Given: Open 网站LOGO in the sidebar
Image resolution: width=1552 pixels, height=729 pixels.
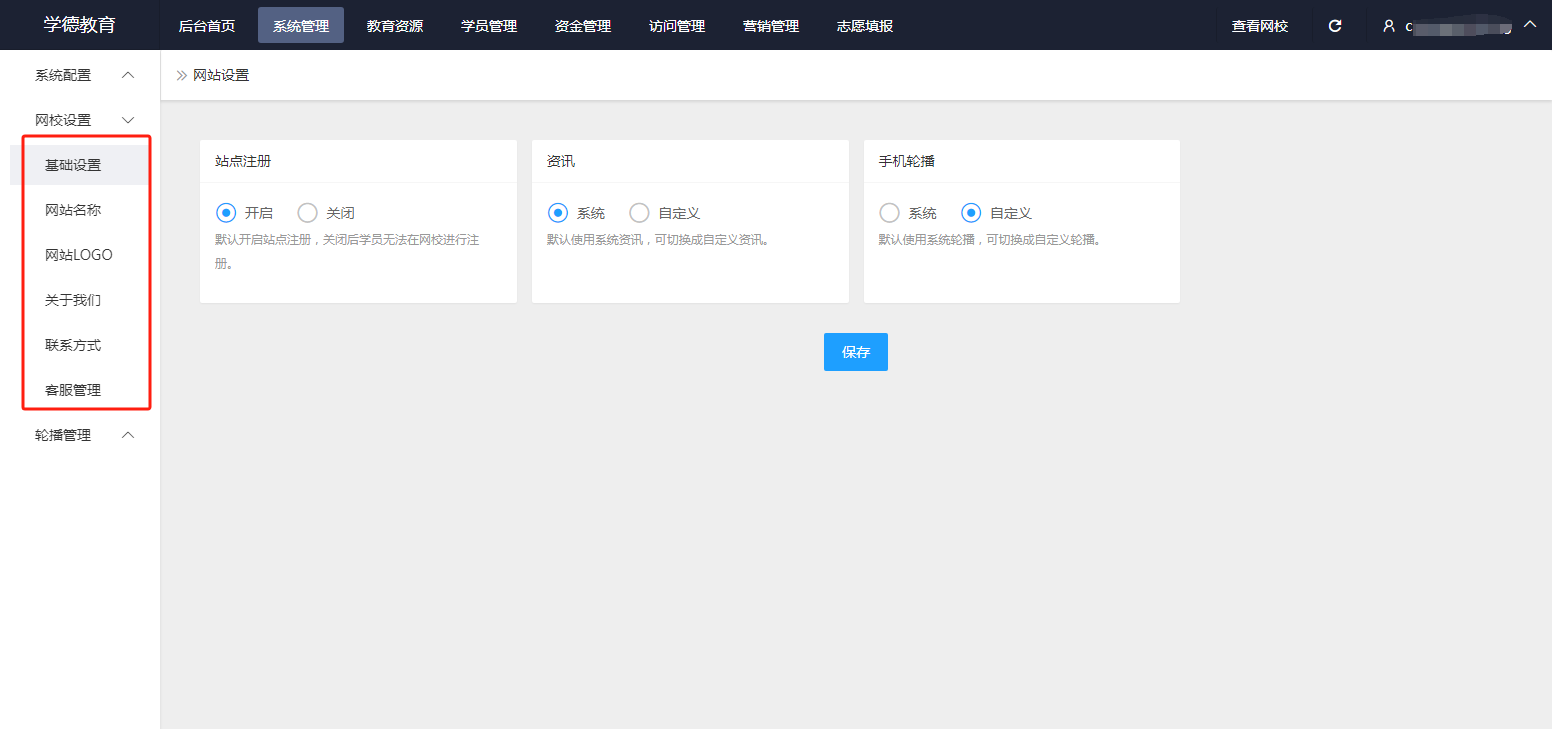Looking at the screenshot, I should point(80,255).
